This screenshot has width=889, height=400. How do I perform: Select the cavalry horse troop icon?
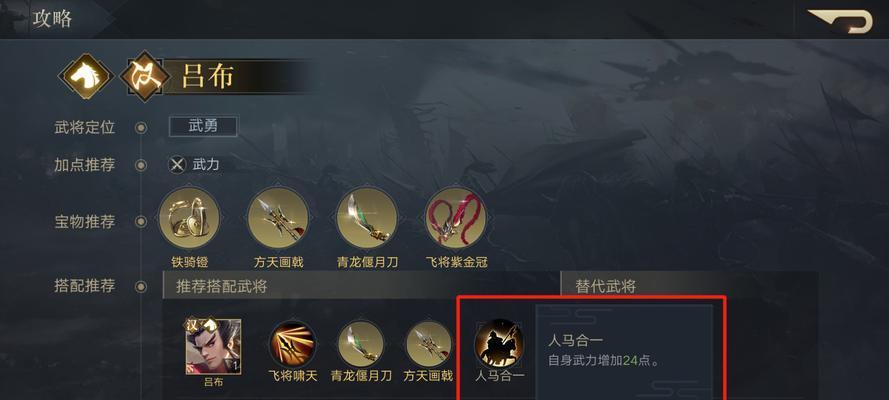pos(87,75)
